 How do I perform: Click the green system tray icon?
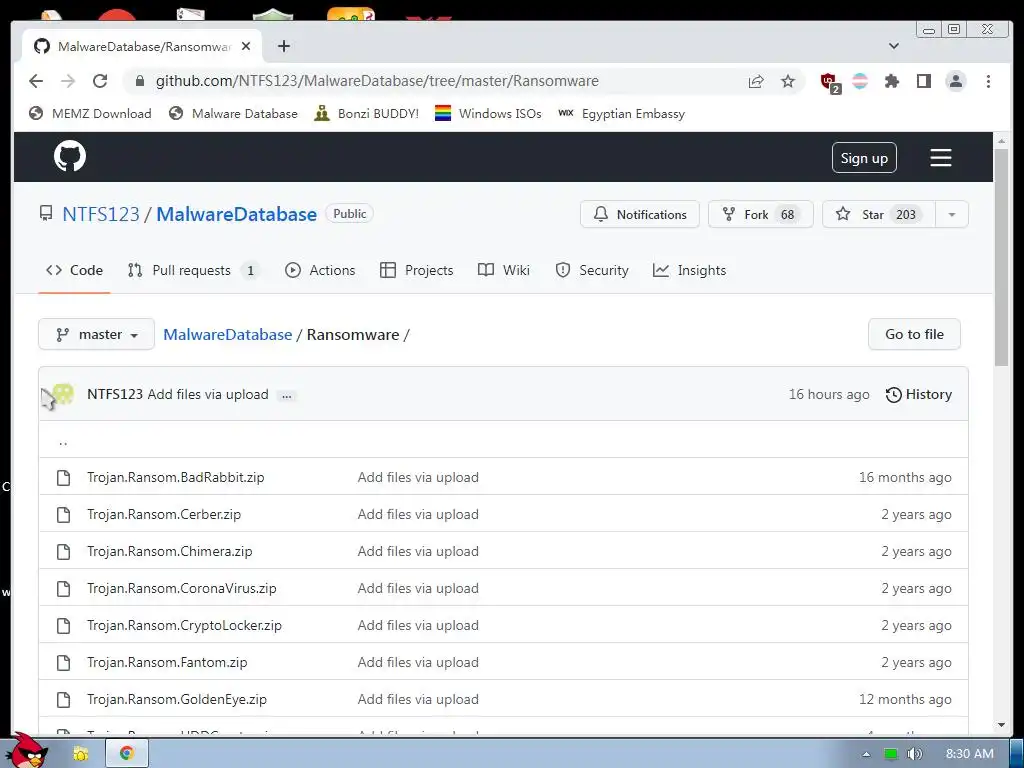coord(890,754)
